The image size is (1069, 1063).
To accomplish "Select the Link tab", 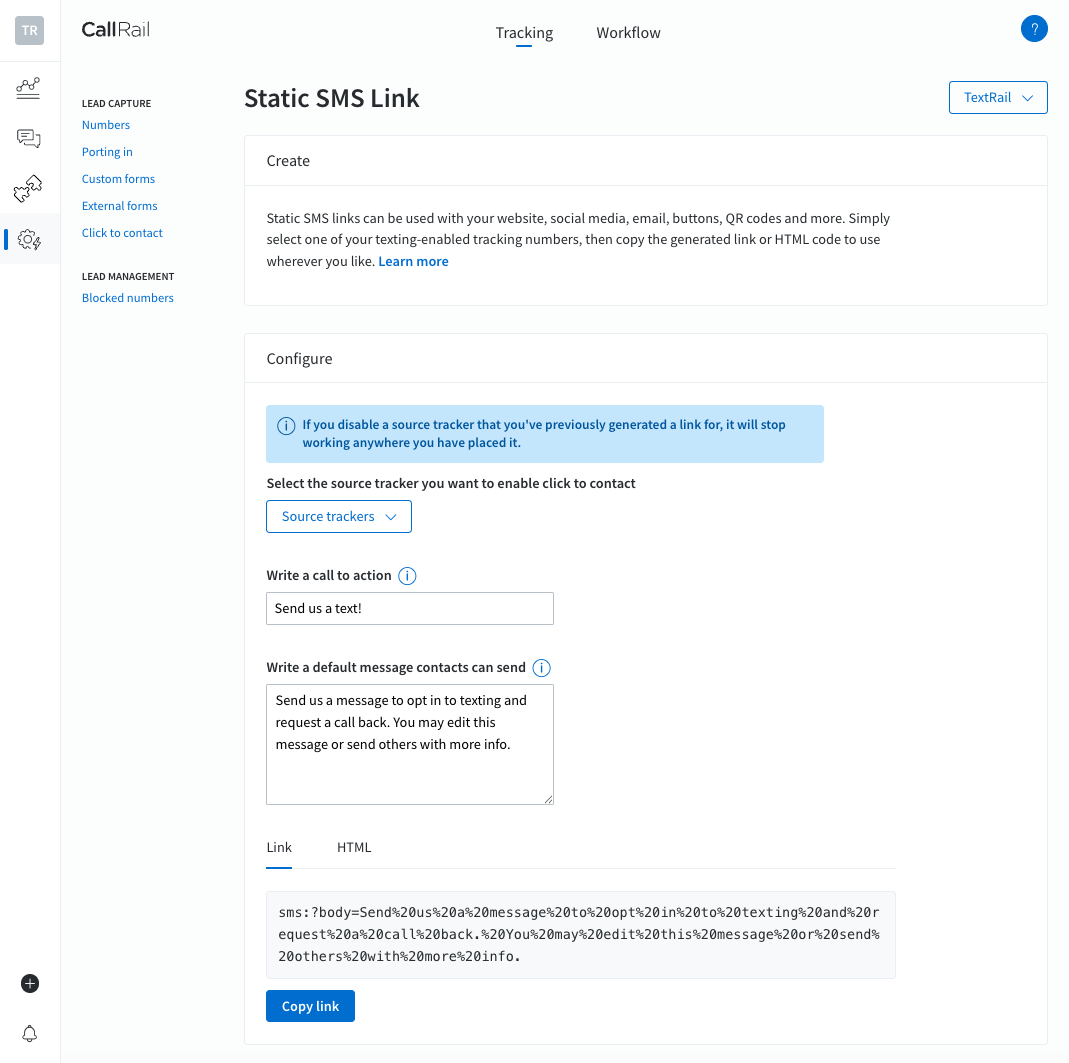I will click(x=279, y=848).
